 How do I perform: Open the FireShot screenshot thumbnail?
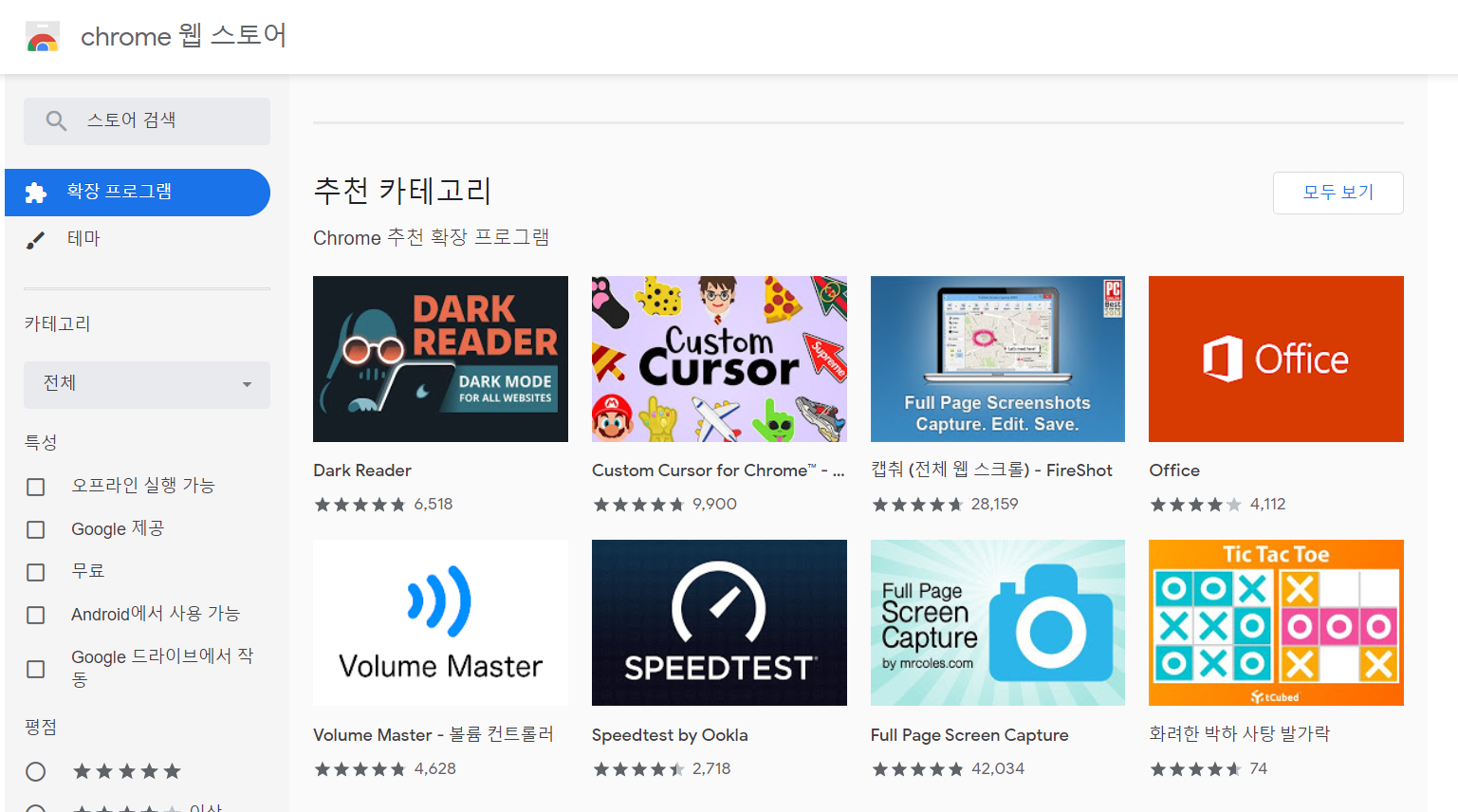998,359
